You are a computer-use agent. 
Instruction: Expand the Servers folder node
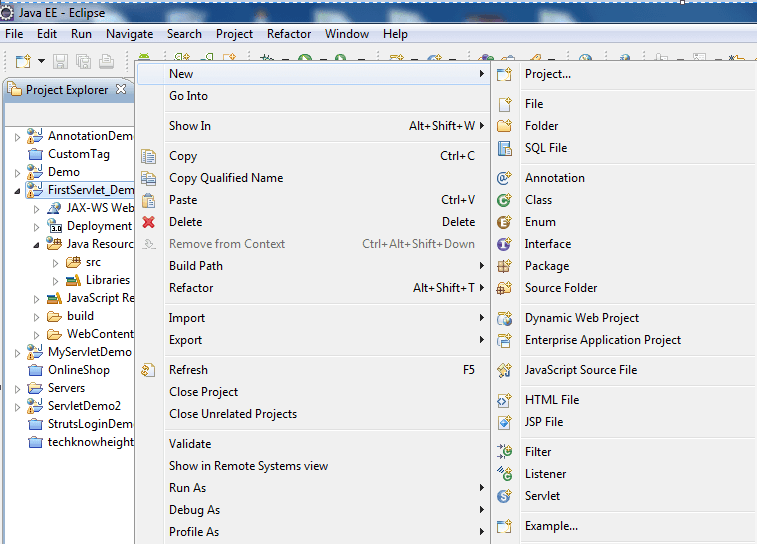17,389
